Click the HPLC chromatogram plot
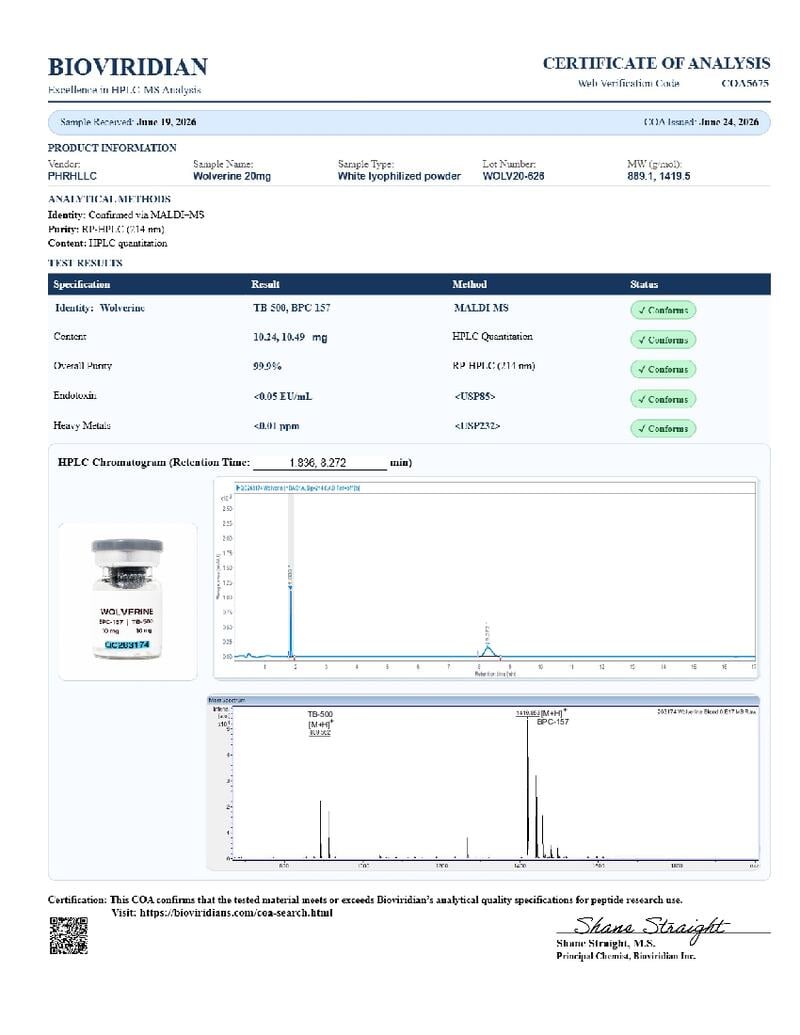 (486, 578)
